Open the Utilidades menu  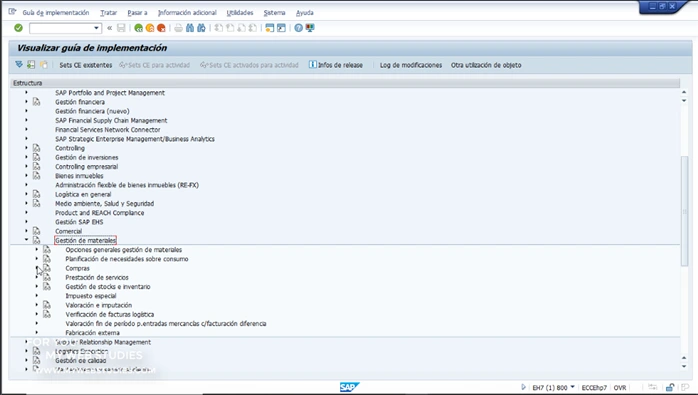pos(239,12)
